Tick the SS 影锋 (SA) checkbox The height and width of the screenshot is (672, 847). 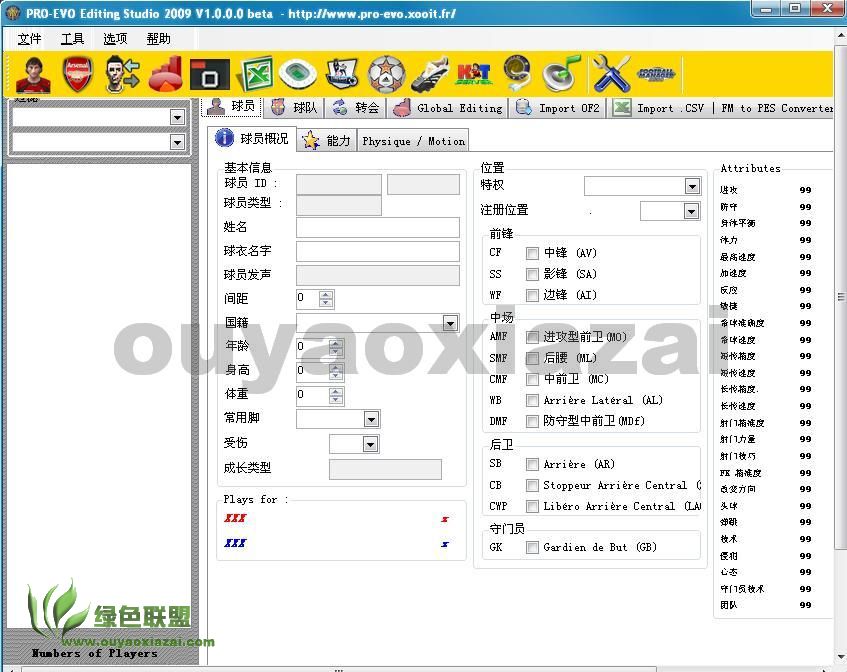pos(532,274)
